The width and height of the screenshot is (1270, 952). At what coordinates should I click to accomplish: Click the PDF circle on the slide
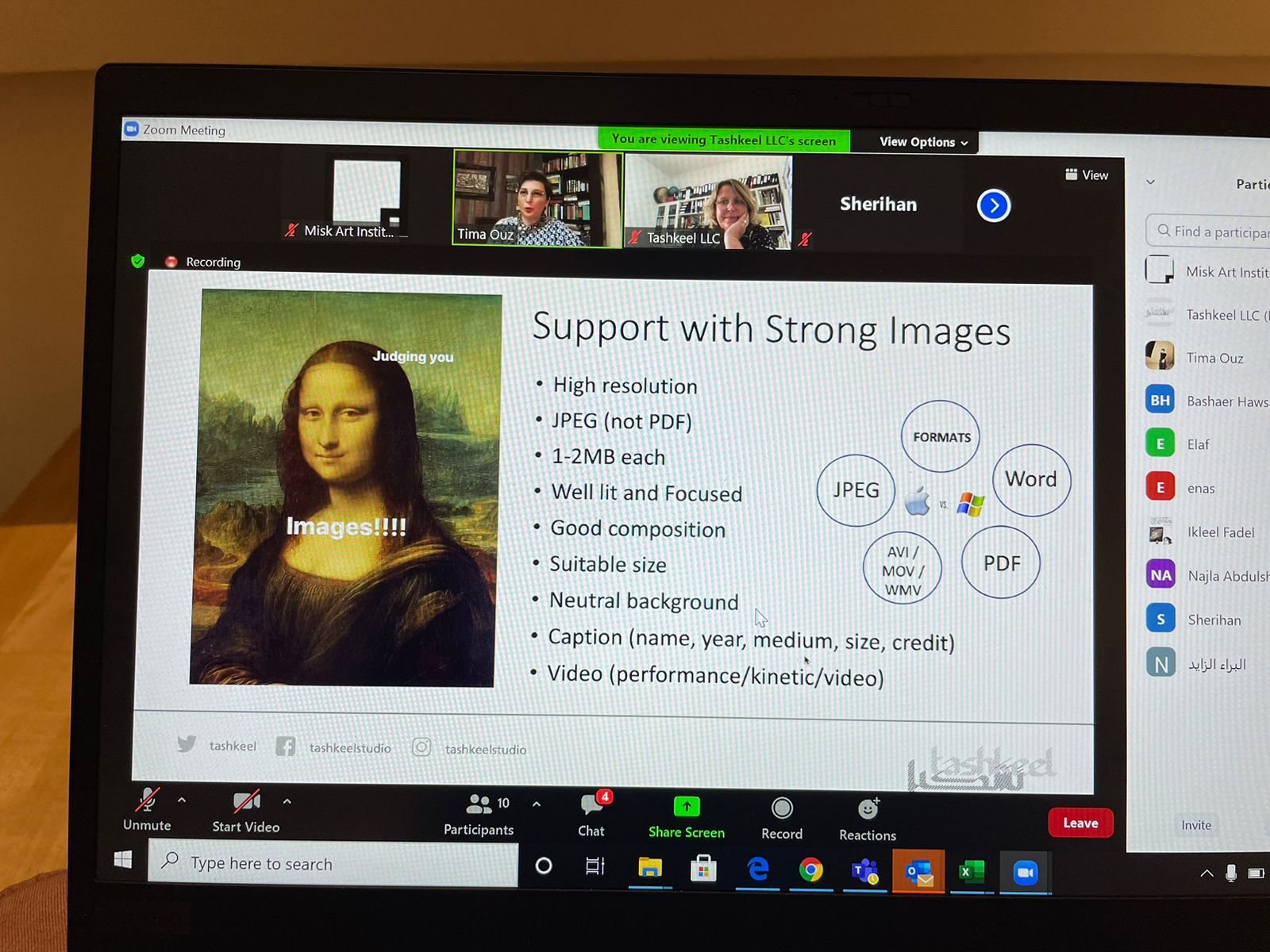1001,562
